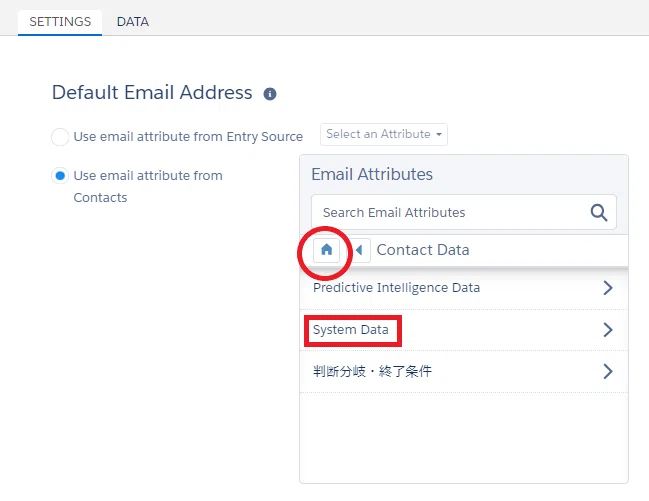Switch to the SETTINGS tab
Image resolution: width=649 pixels, height=501 pixels.
[60, 22]
